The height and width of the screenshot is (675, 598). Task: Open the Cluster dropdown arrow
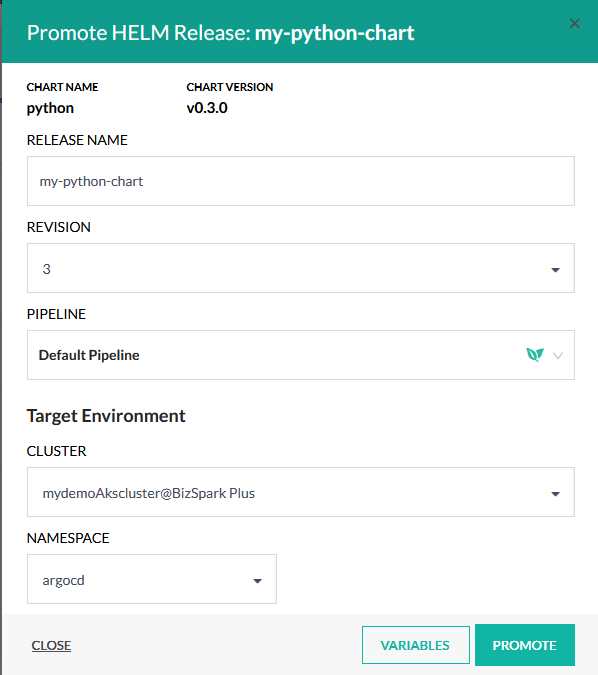[555, 494]
